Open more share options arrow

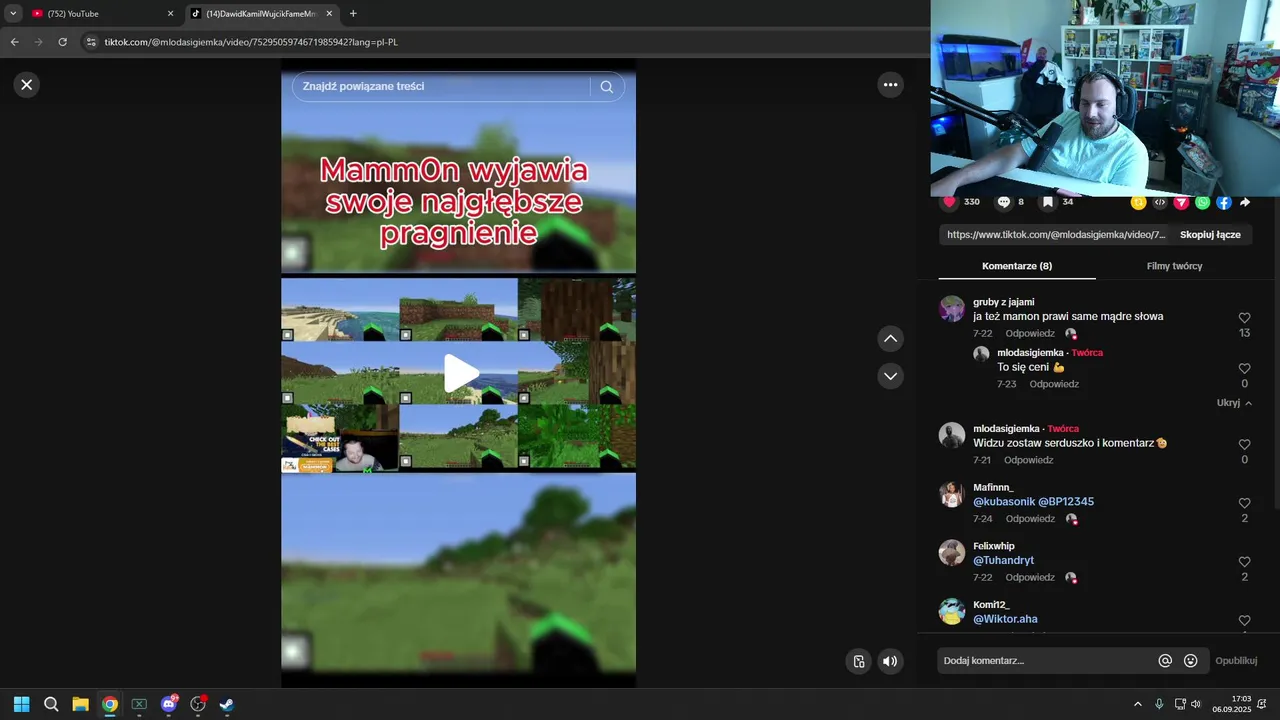coord(1245,202)
